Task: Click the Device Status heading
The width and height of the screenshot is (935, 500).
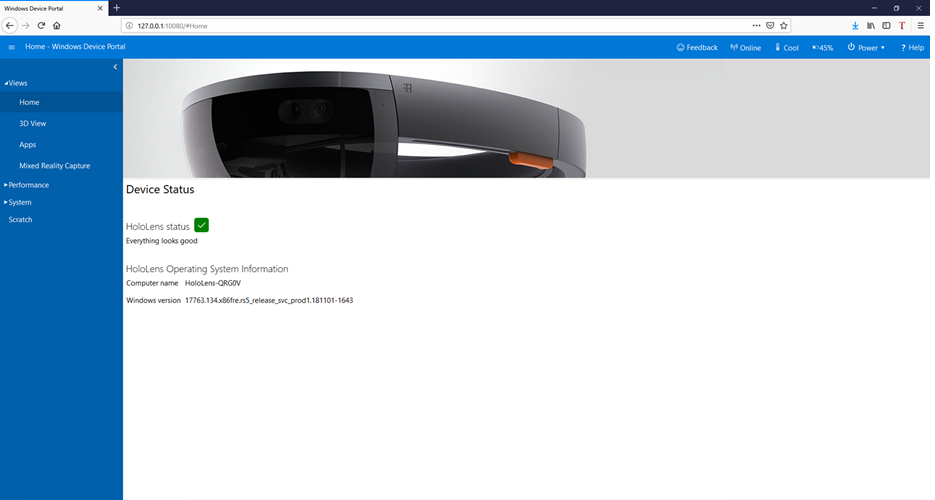Action: (160, 190)
